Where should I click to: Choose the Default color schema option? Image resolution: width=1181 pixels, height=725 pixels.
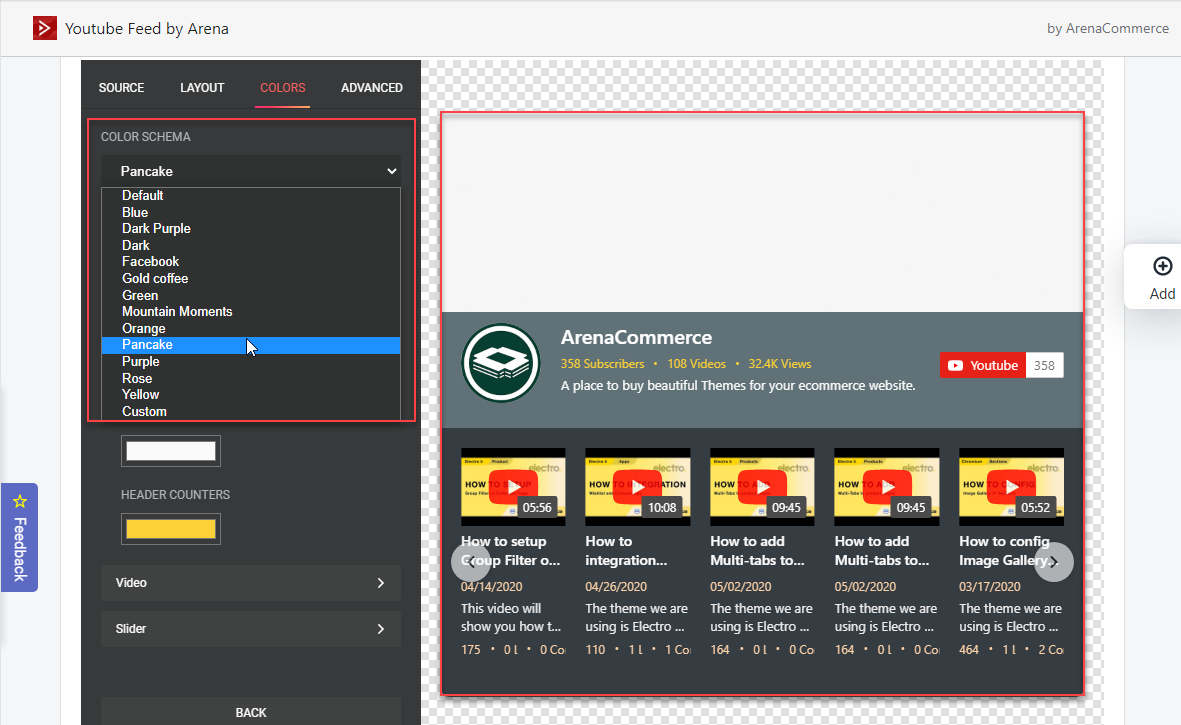(x=251, y=196)
